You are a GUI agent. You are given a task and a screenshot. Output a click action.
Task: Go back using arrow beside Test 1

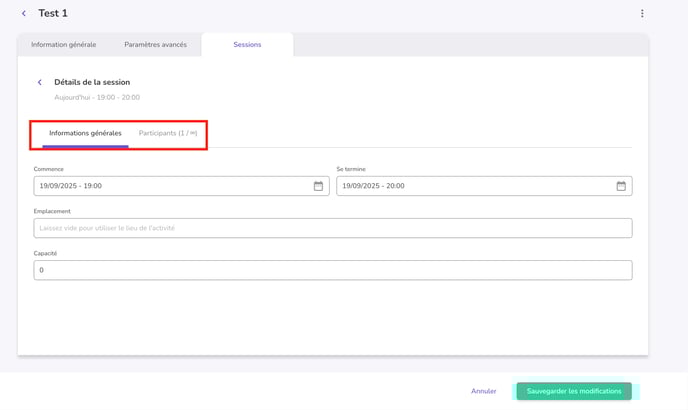[x=24, y=13]
